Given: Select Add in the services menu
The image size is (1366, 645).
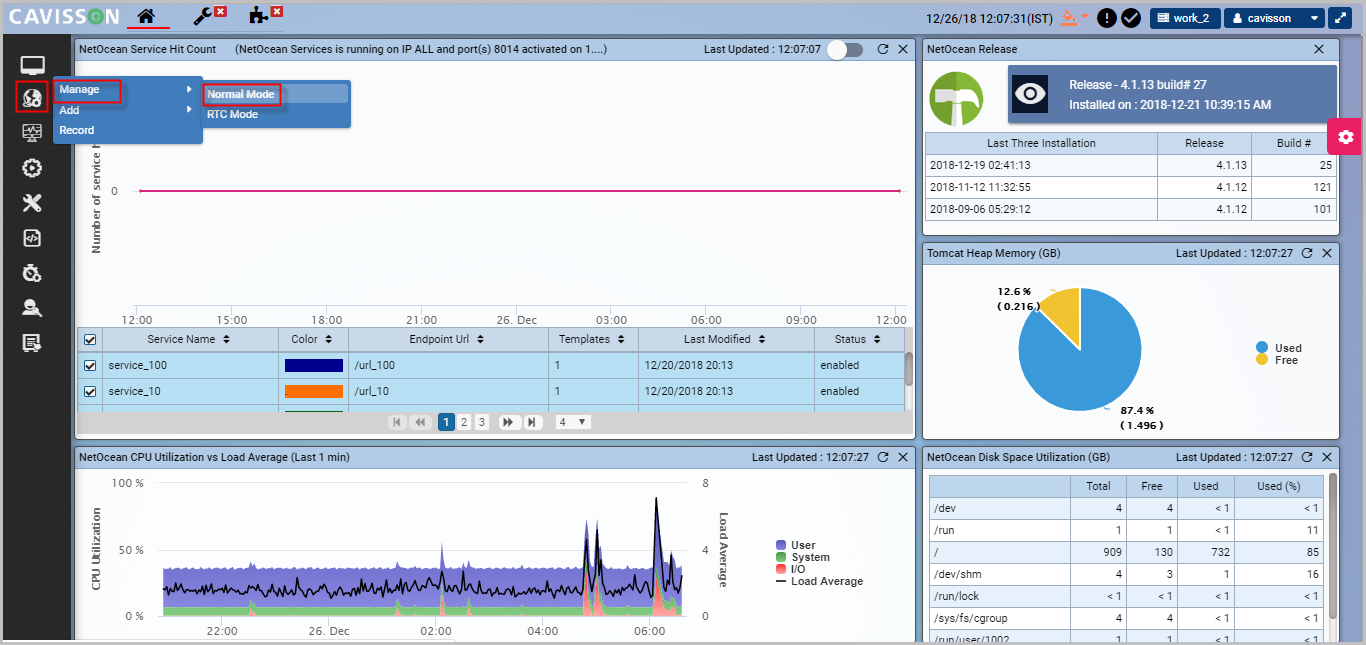Looking at the screenshot, I should tap(127, 110).
